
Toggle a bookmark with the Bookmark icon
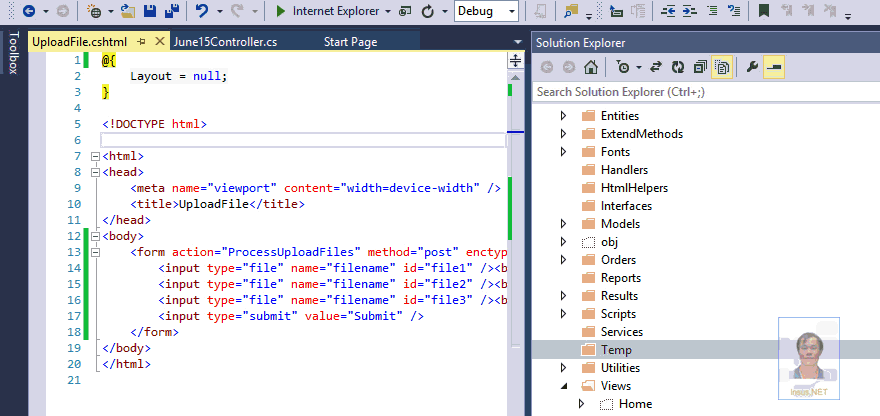763,11
